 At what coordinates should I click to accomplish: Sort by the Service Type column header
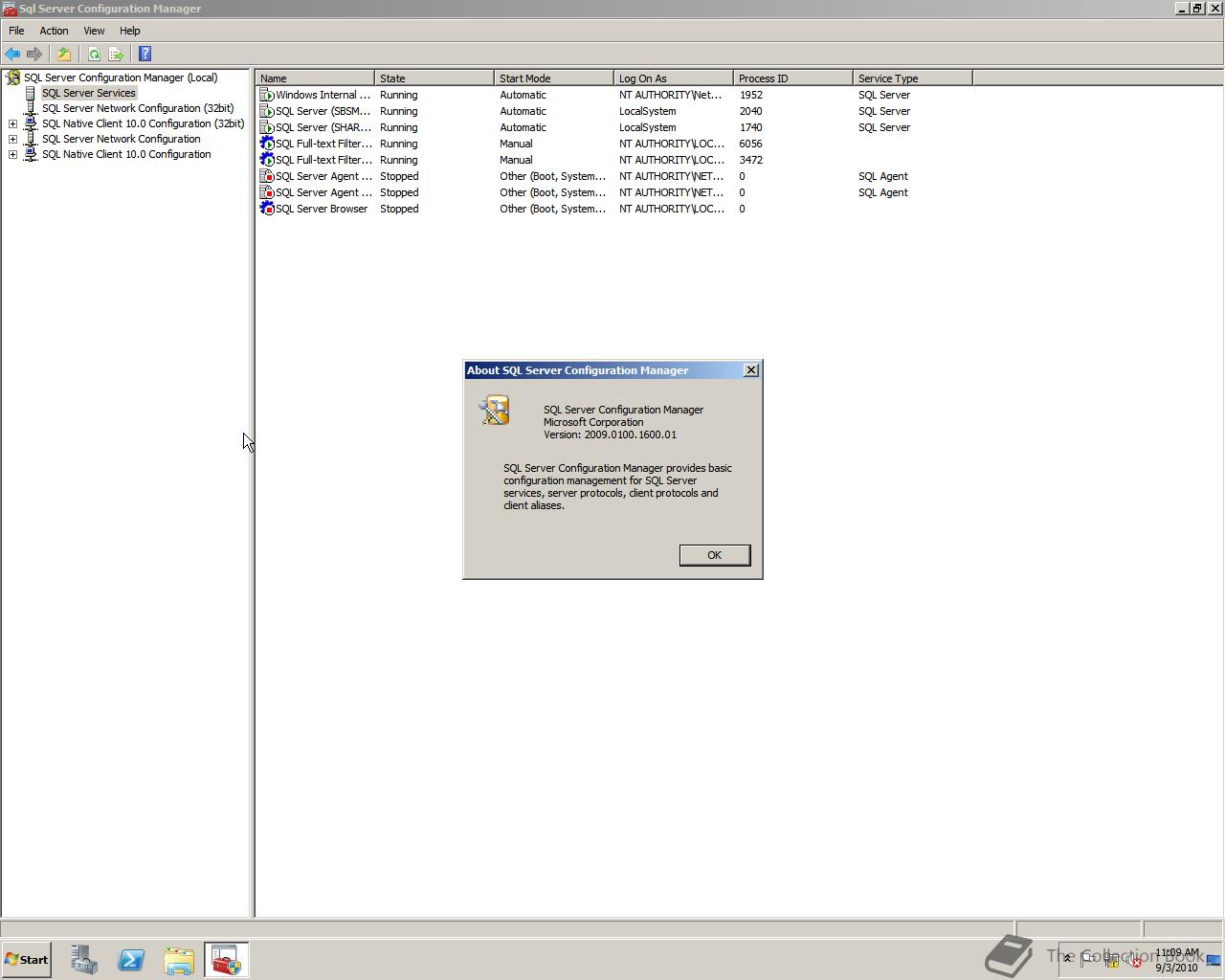click(x=913, y=78)
